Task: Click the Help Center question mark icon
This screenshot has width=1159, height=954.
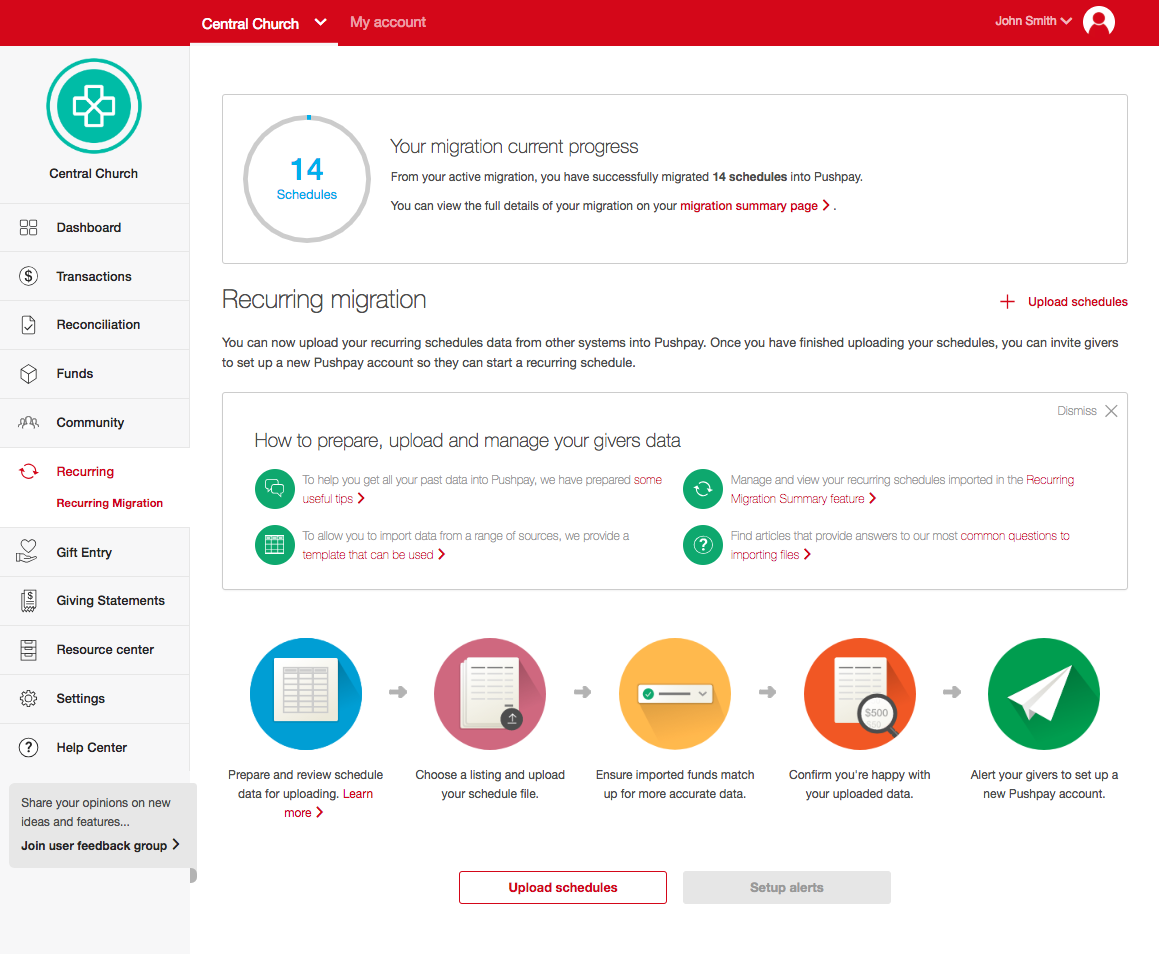Action: click(x=28, y=747)
